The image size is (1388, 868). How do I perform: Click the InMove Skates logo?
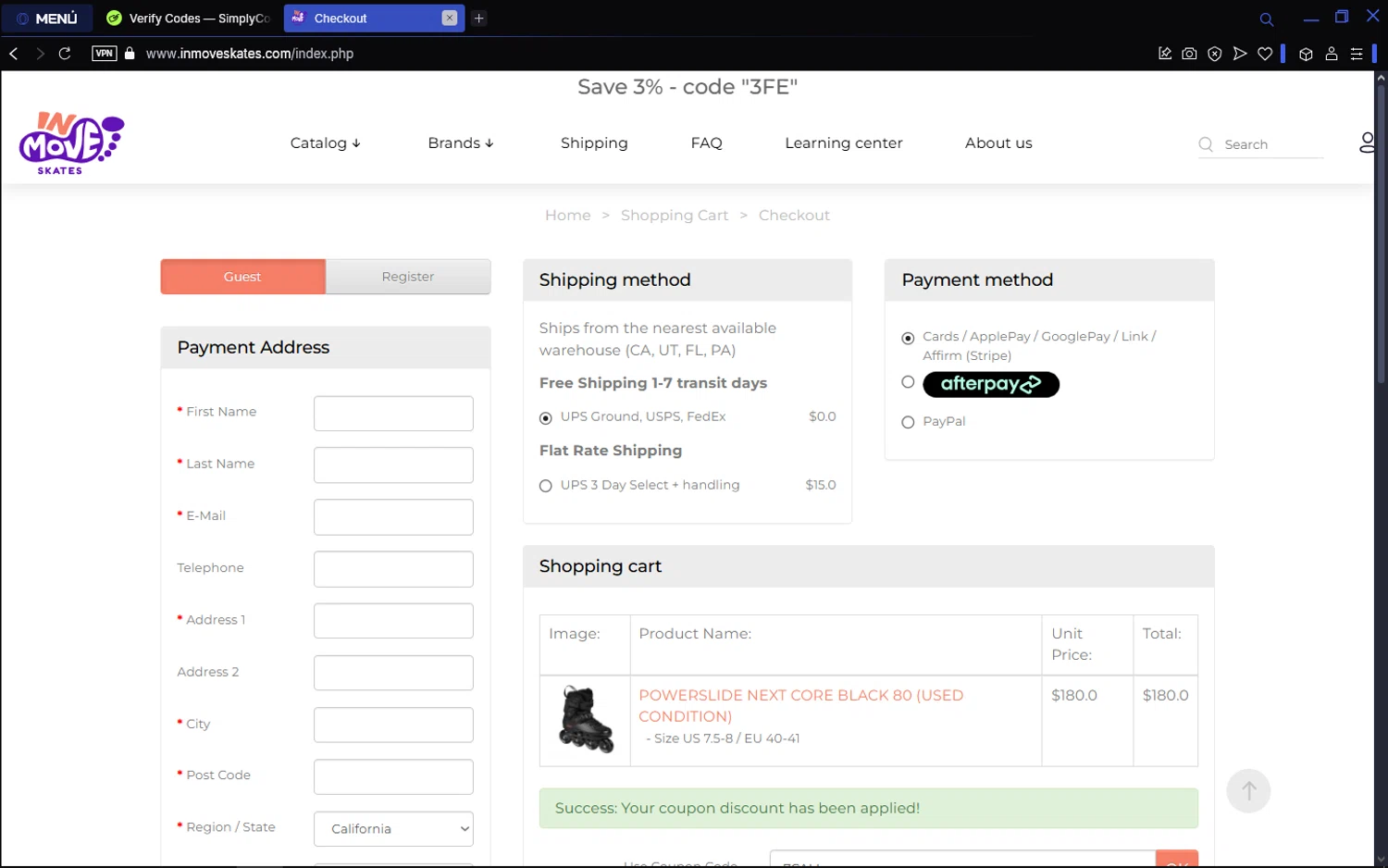(71, 143)
